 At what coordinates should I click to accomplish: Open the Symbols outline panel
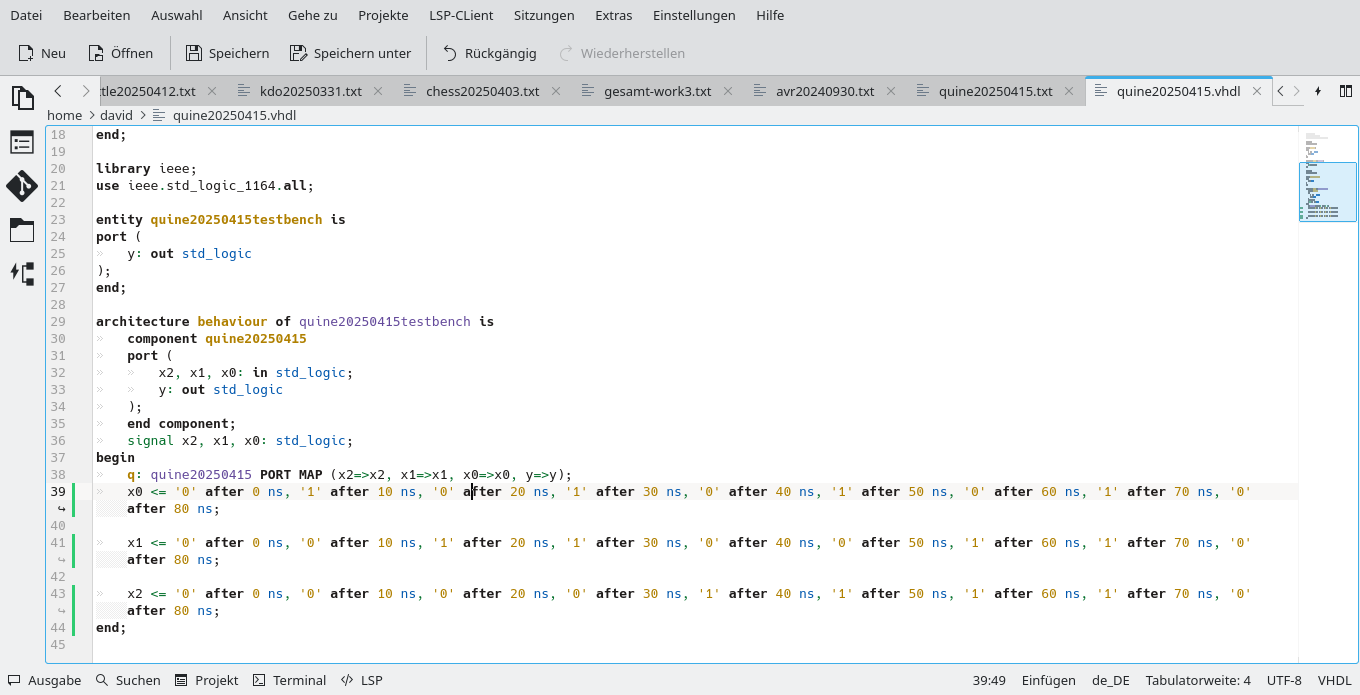point(22,142)
